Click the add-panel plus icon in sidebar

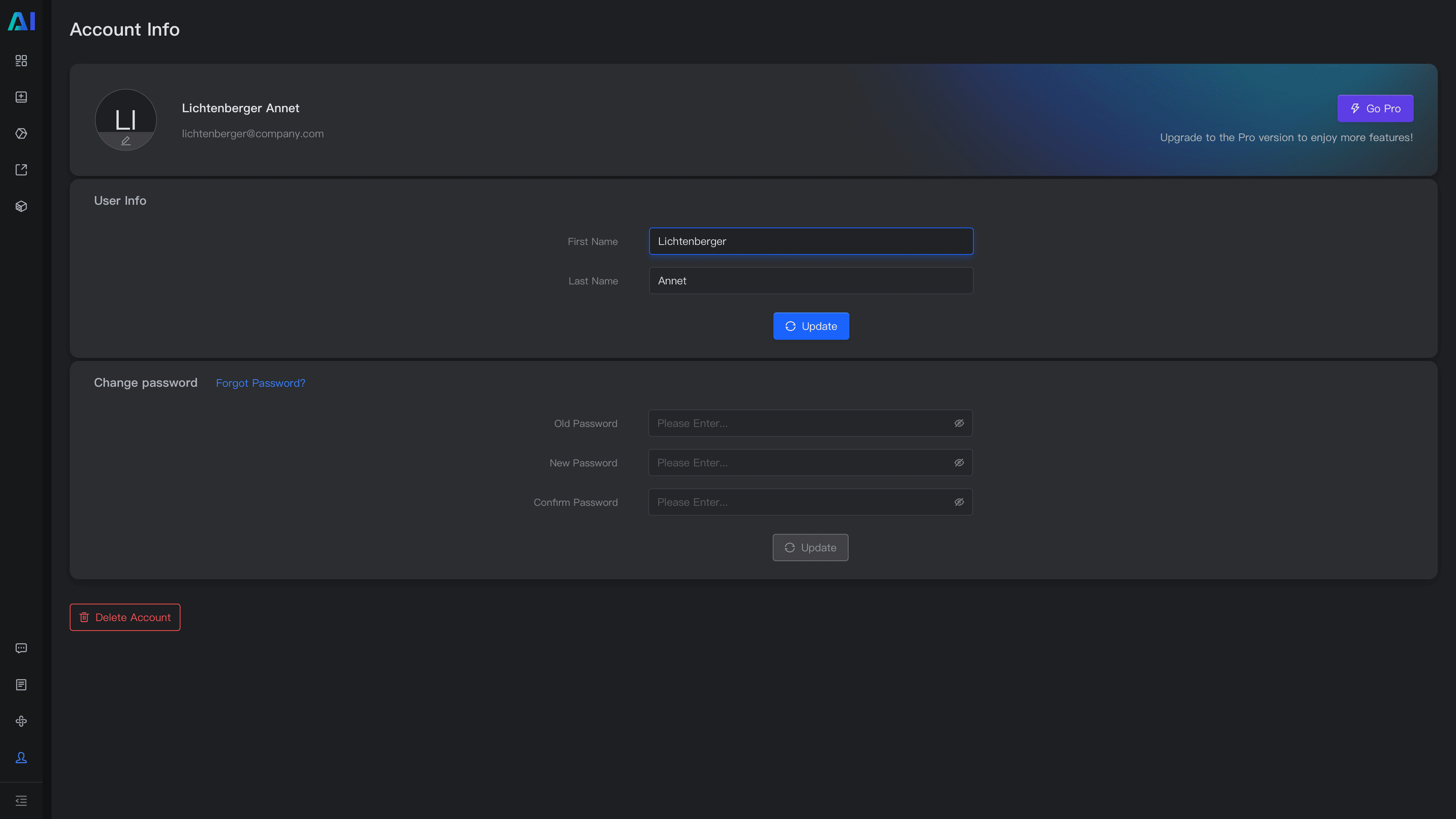pyautogui.click(x=21, y=97)
